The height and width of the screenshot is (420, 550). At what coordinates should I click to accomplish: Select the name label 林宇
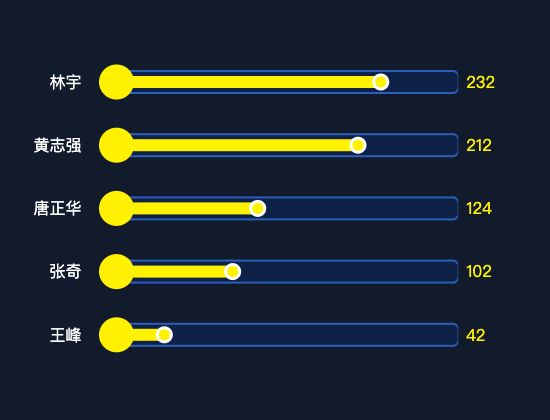66,82
